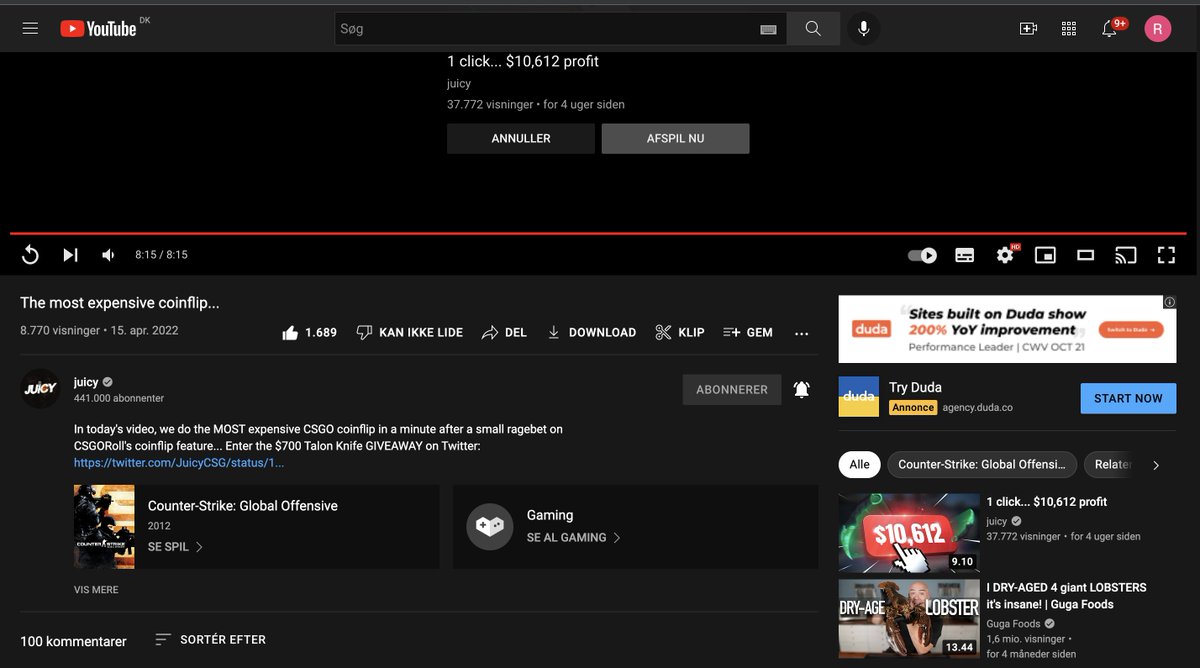Download the video

click(x=591, y=332)
